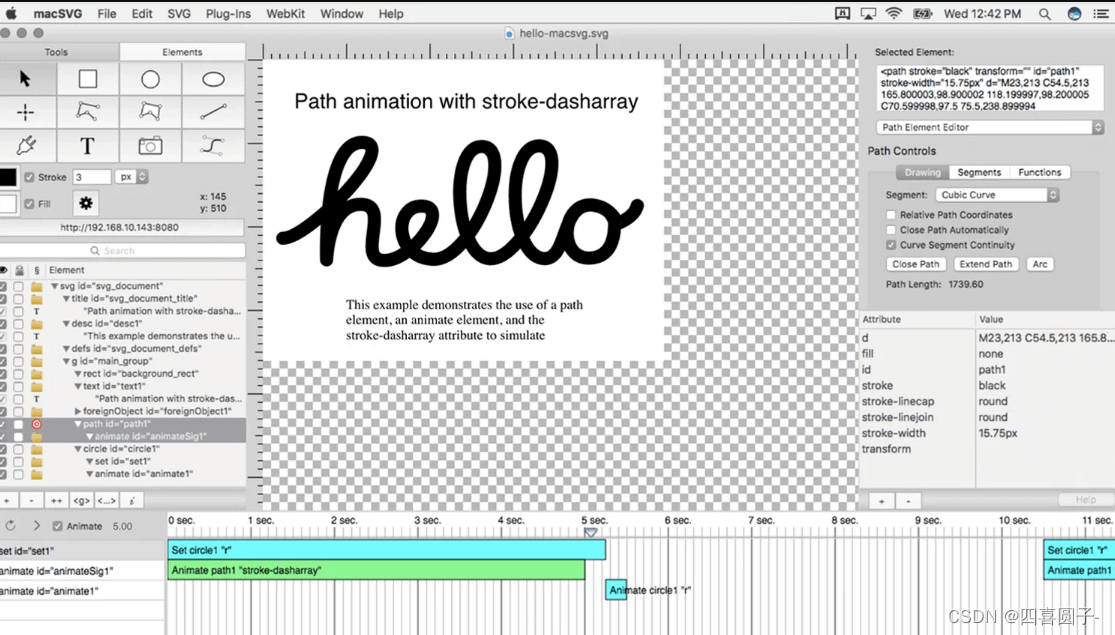The height and width of the screenshot is (635, 1115).
Task: Add attribute with the plus button under the attribute table
Action: coord(882,501)
